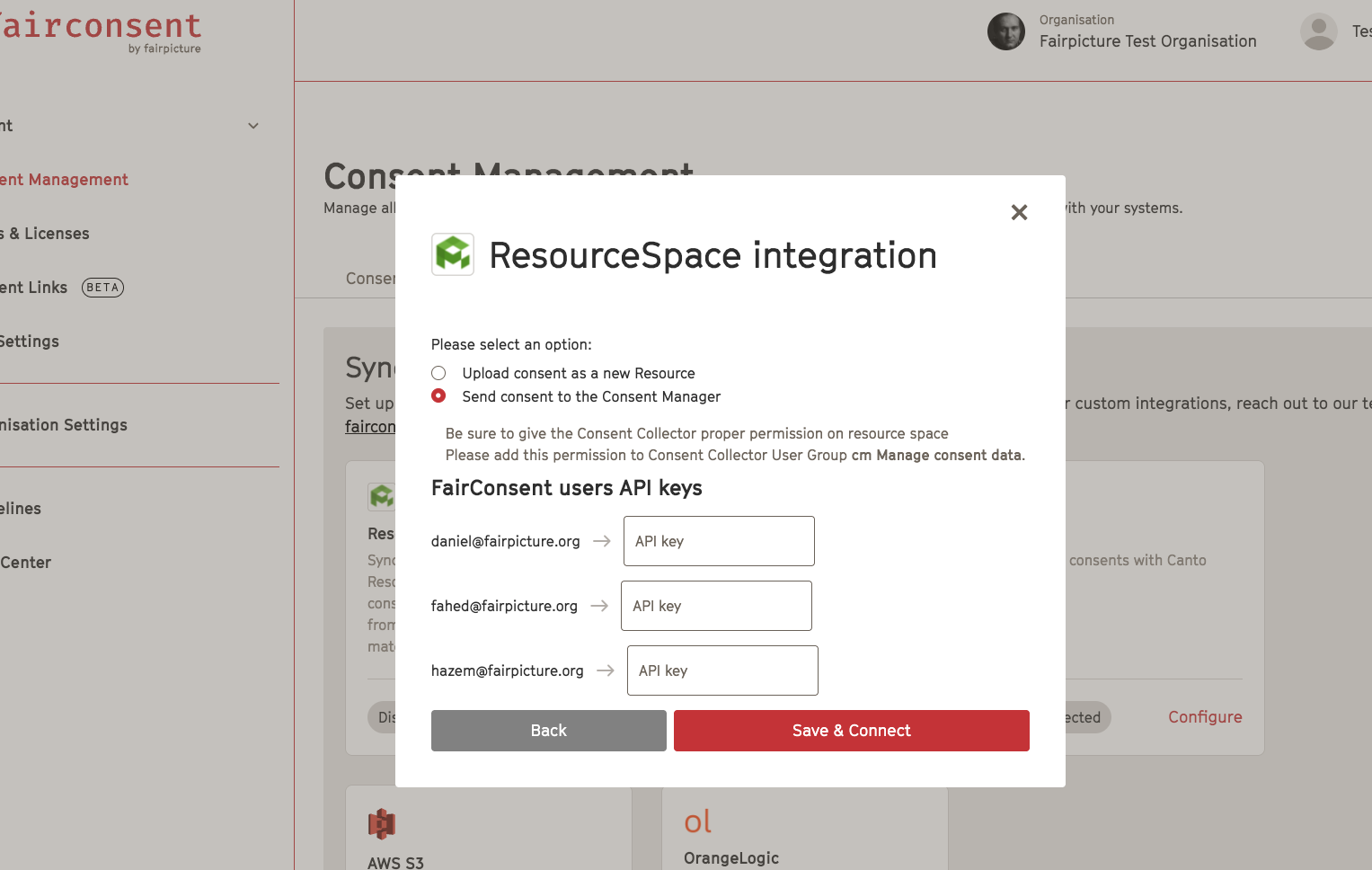
Task: Focus API key field for fahed@fairpicture.org
Action: (716, 606)
